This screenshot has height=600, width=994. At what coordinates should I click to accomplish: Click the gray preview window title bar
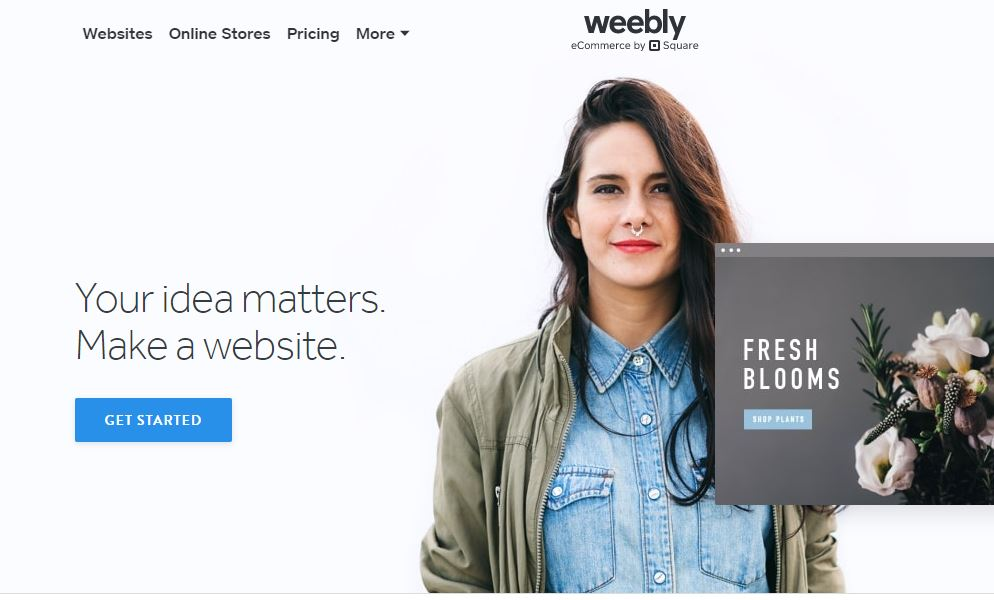(x=855, y=250)
